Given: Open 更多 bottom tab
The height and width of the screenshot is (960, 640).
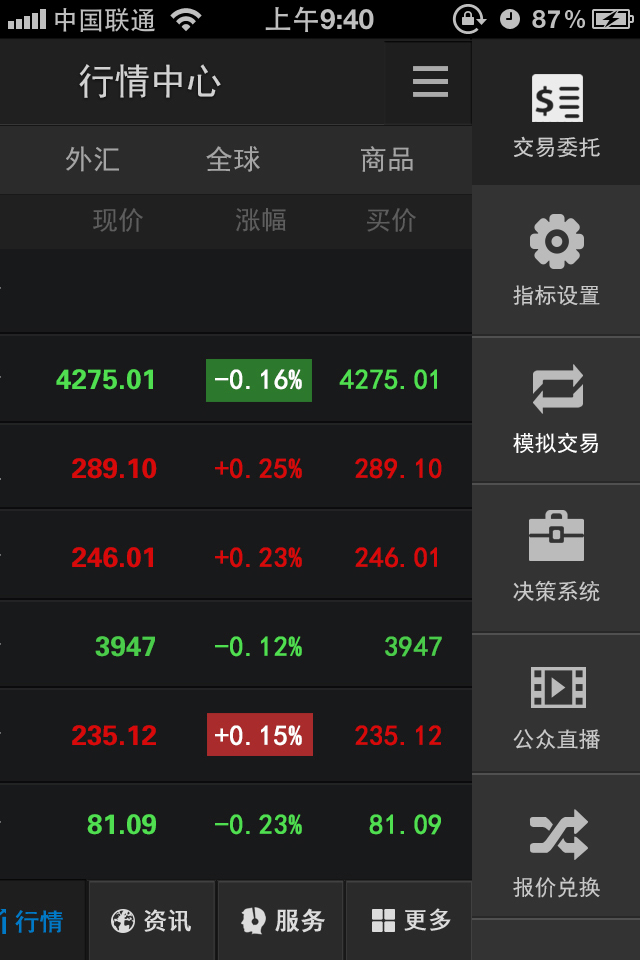Looking at the screenshot, I should pos(409,921).
